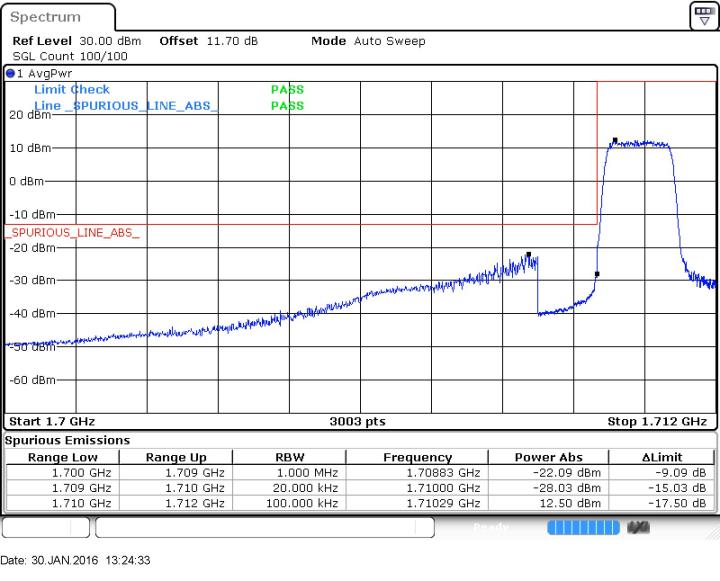Click the Spurious Emissions table title

(68, 440)
